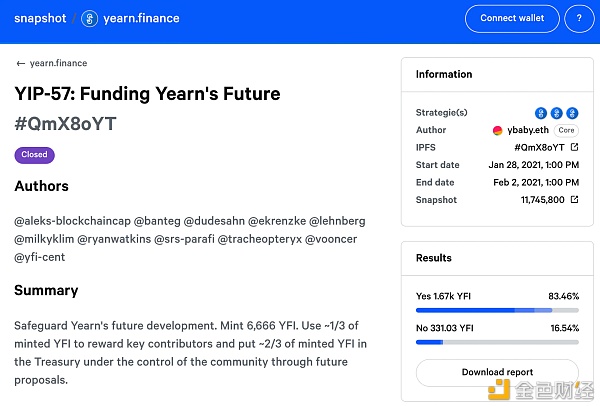Viewport: 600px width, 406px height.
Task: Open the first strategy icon
Action: (x=541, y=113)
